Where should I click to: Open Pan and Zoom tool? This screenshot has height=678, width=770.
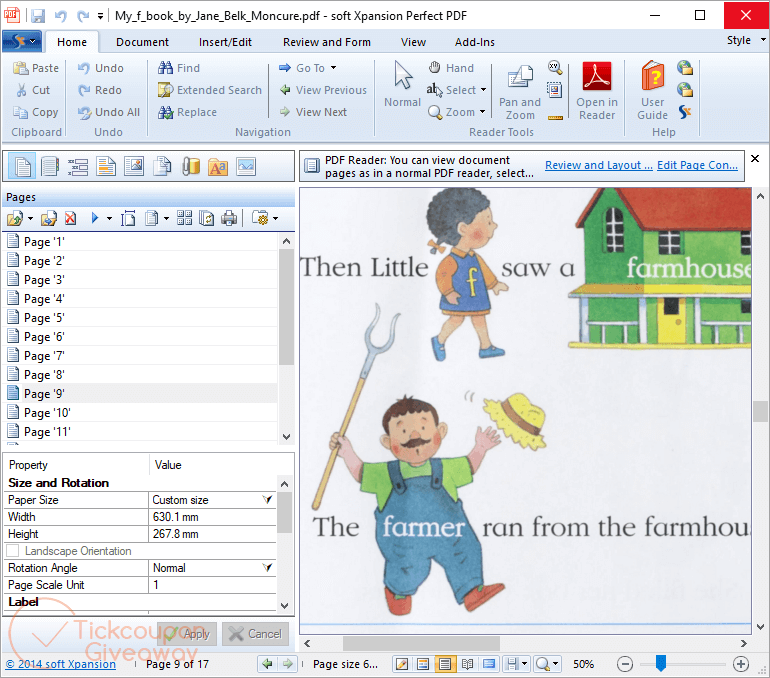click(520, 92)
